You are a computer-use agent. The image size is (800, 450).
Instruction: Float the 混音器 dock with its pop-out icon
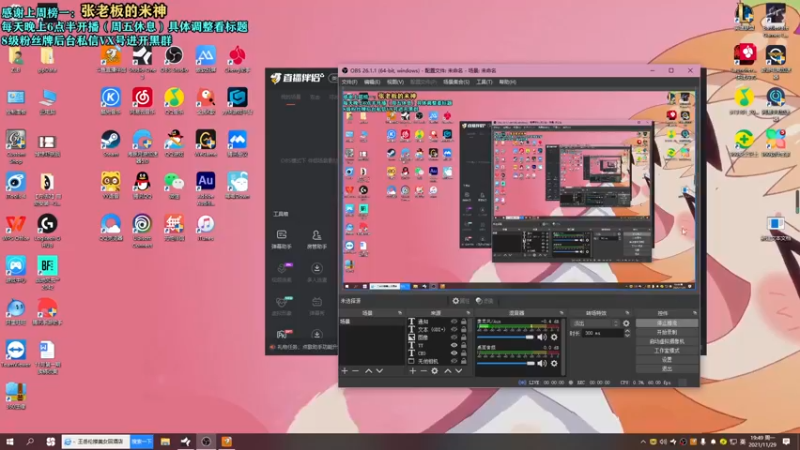[561, 313]
